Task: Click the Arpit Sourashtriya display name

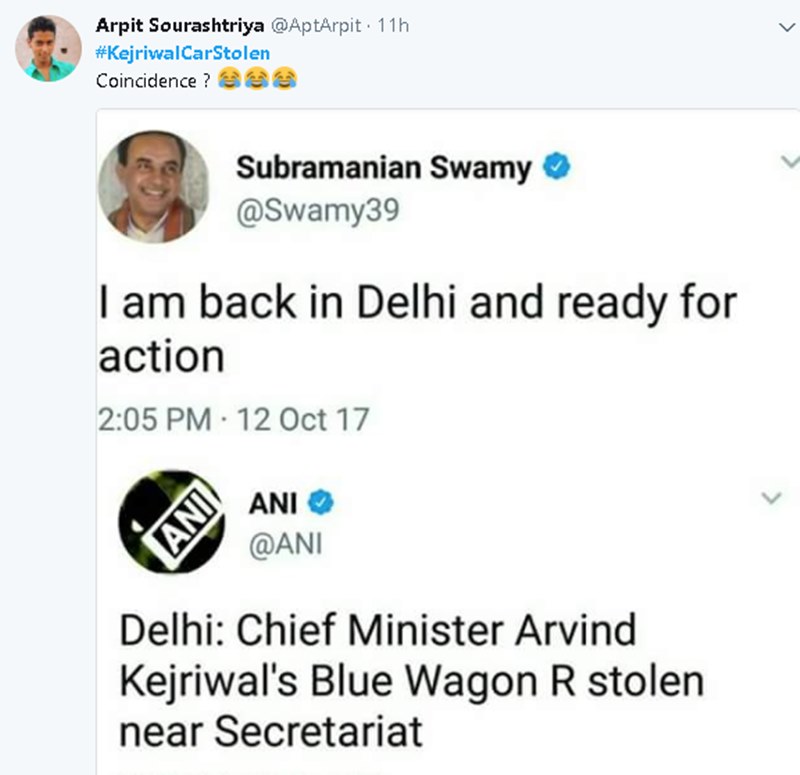Action: [x=174, y=27]
